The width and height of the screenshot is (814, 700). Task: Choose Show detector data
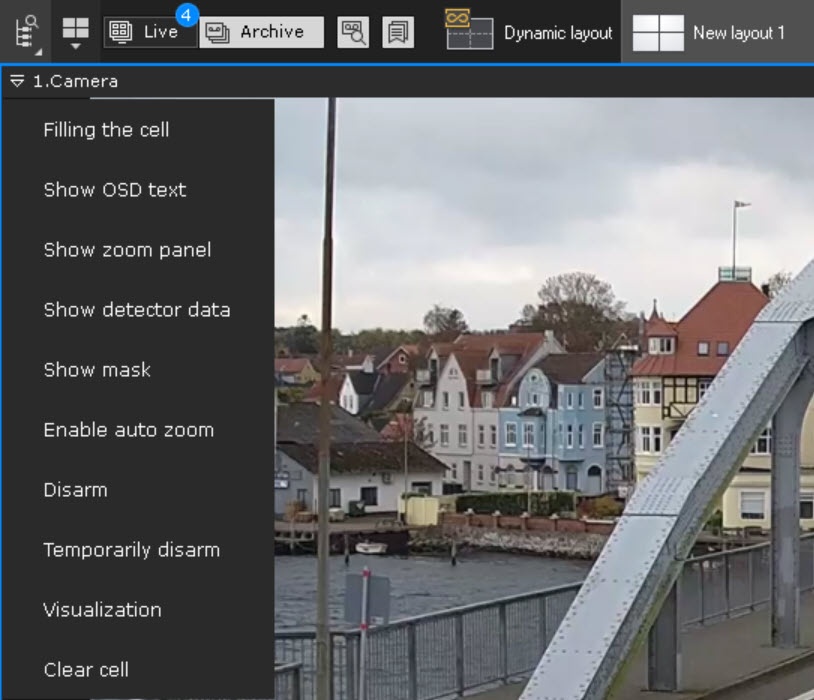[139, 309]
